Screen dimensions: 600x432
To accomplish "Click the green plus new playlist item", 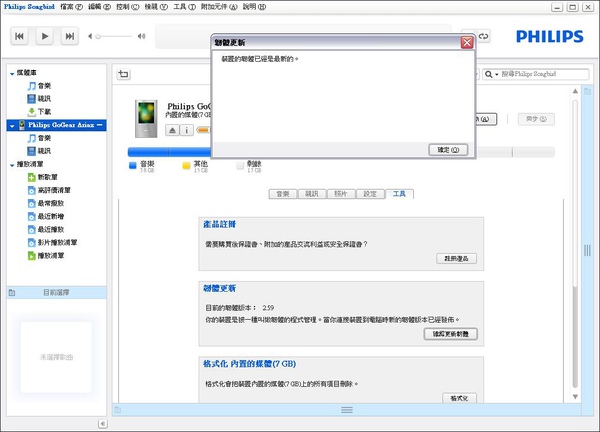I will [42, 177].
